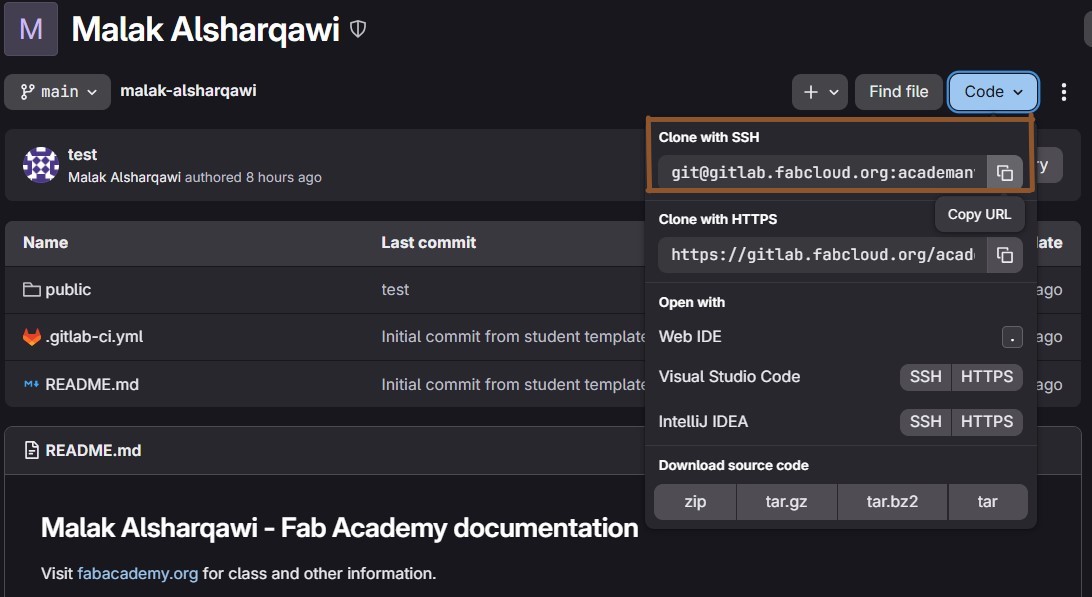Viewport: 1092px width, 597px height.
Task: Expand the plus (+) create dropdown
Action: (819, 91)
